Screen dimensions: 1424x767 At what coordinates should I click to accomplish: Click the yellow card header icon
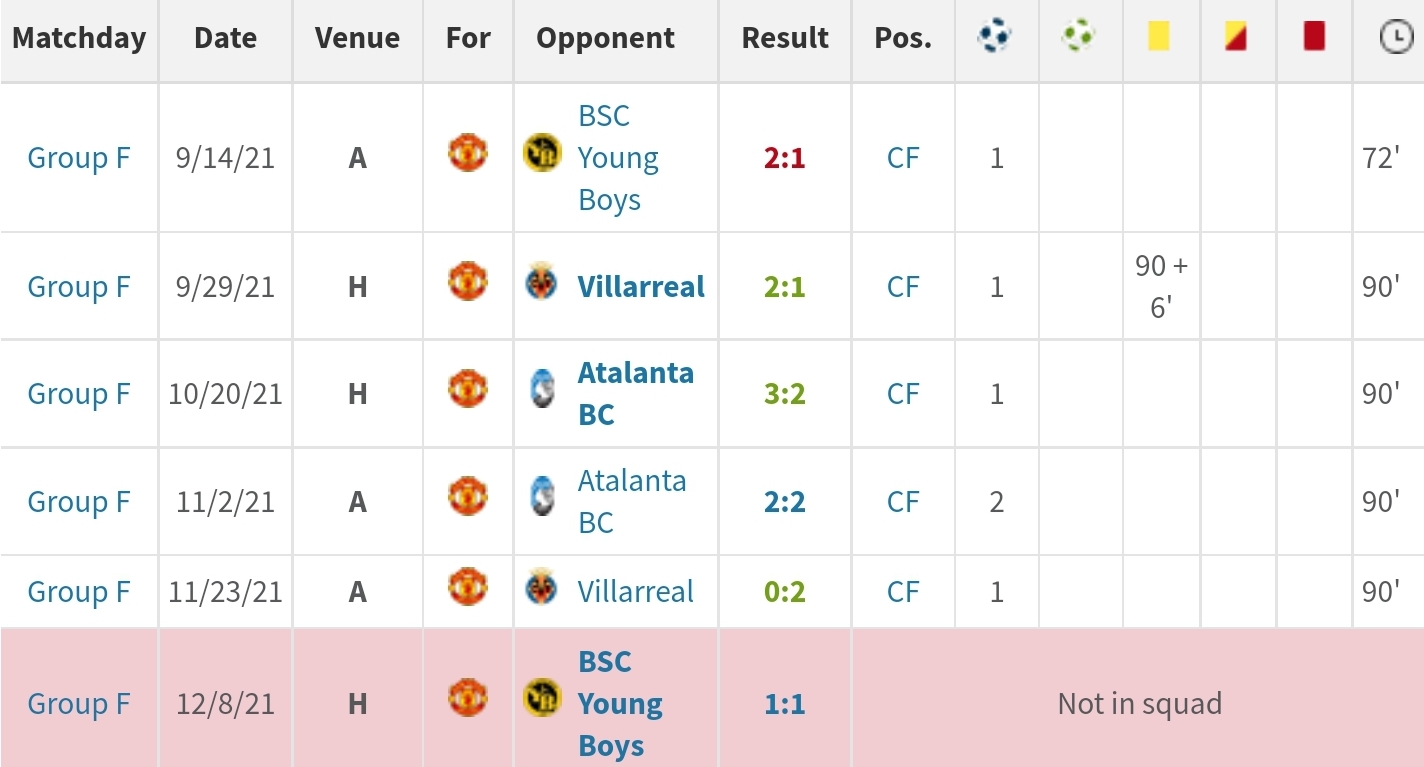(1159, 38)
